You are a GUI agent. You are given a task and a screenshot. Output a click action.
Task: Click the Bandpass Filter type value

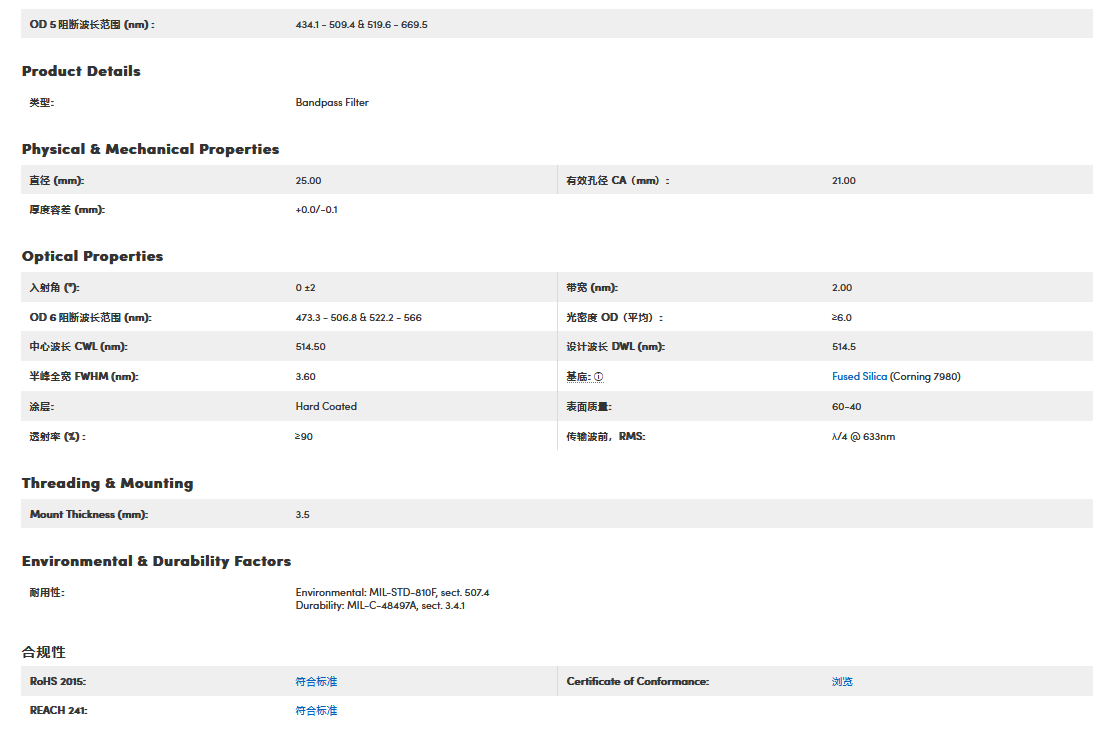(x=332, y=103)
